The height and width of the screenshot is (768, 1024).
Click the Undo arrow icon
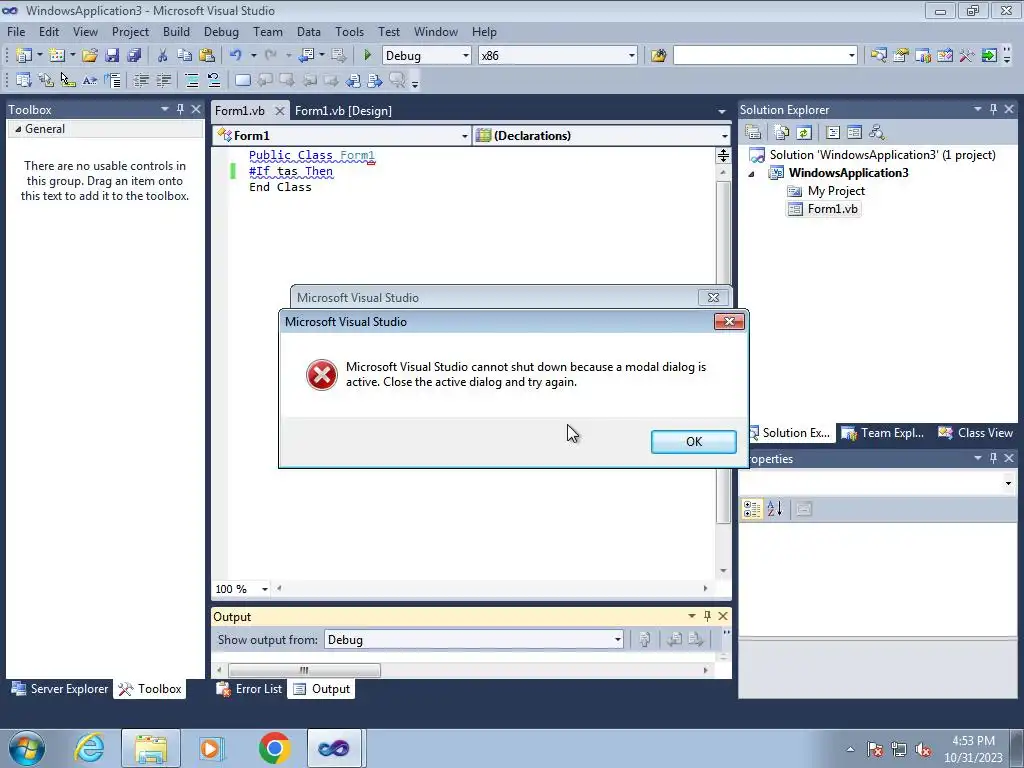[236, 56]
